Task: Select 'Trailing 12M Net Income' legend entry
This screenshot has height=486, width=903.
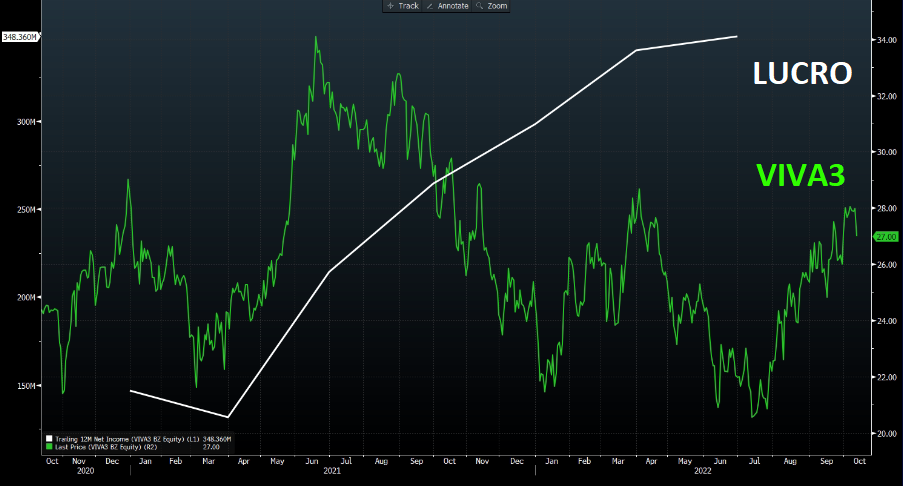Action: (127, 439)
